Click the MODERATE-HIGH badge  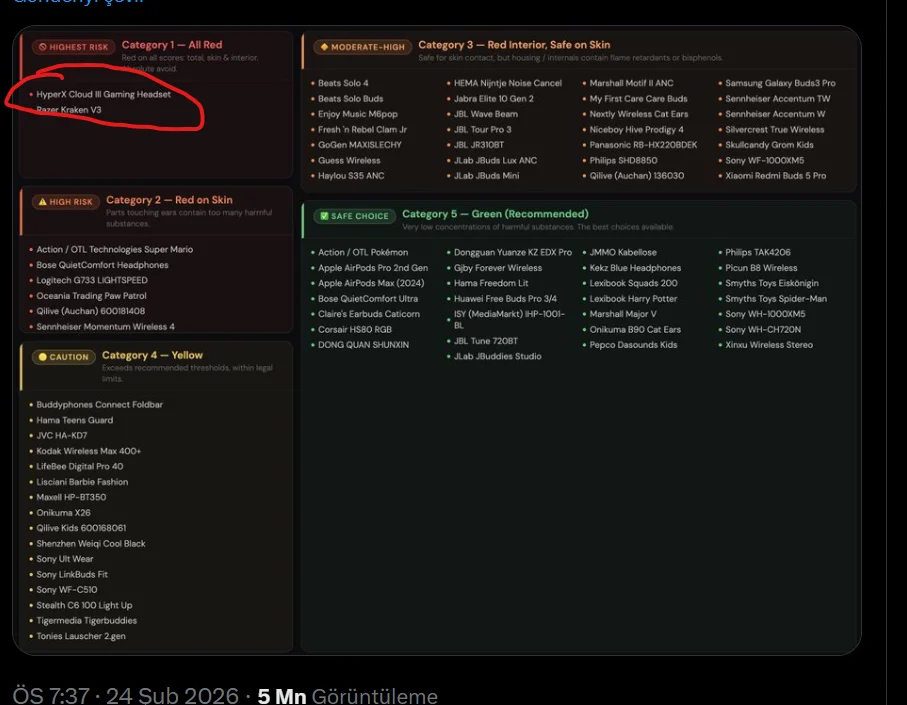pyautogui.click(x=362, y=47)
